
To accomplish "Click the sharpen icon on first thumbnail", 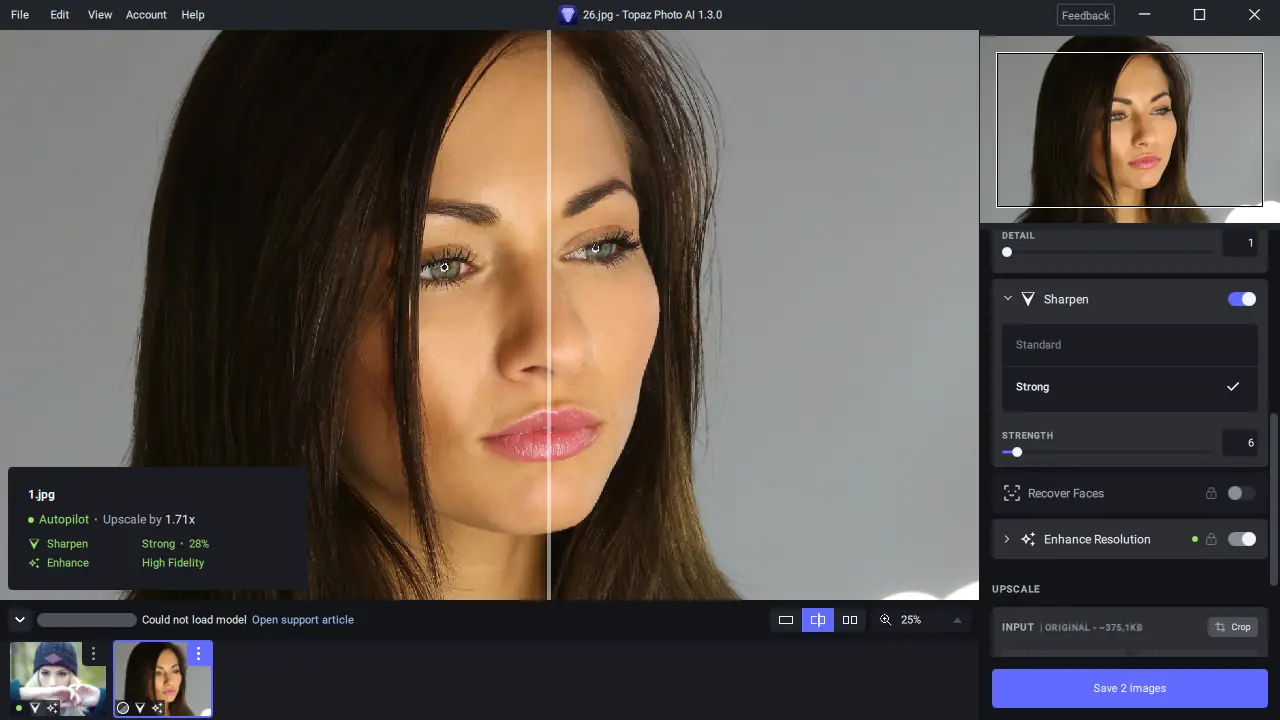I will pyautogui.click(x=35, y=708).
